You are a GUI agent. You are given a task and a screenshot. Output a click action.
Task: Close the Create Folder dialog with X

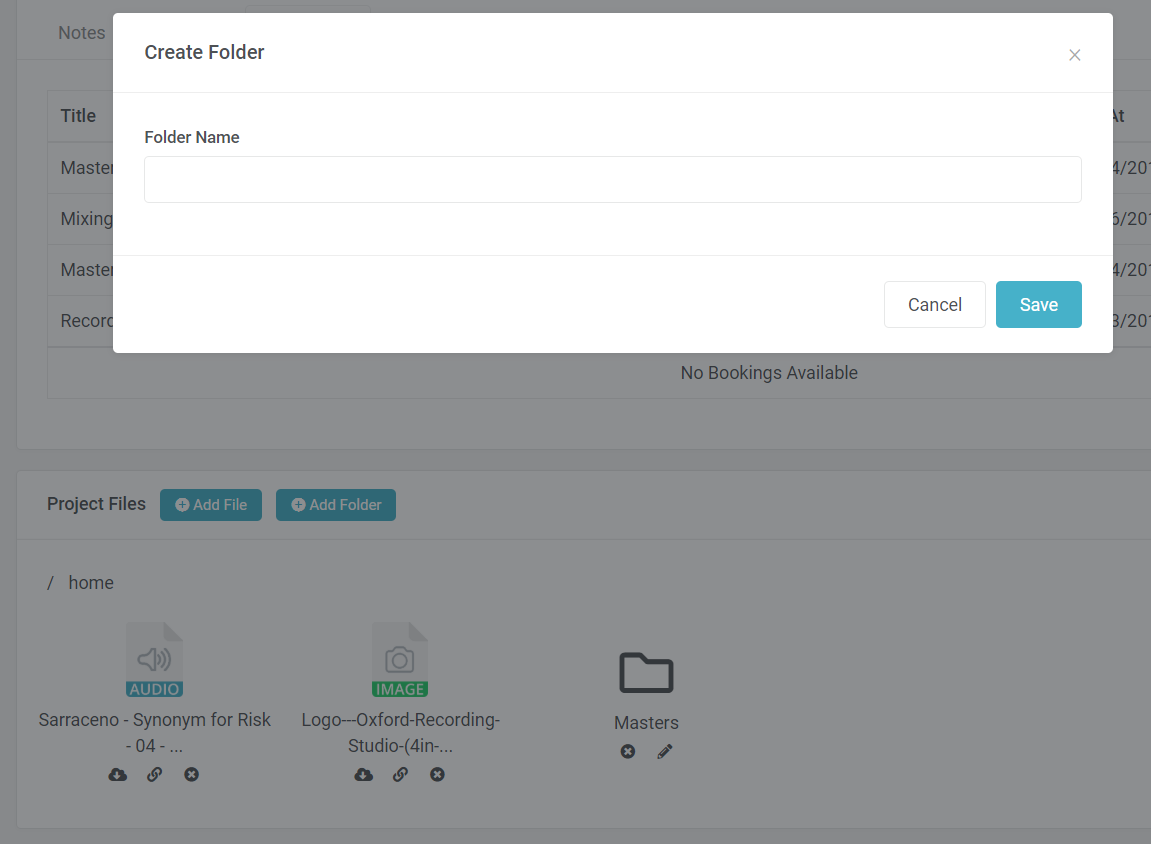[x=1074, y=55]
